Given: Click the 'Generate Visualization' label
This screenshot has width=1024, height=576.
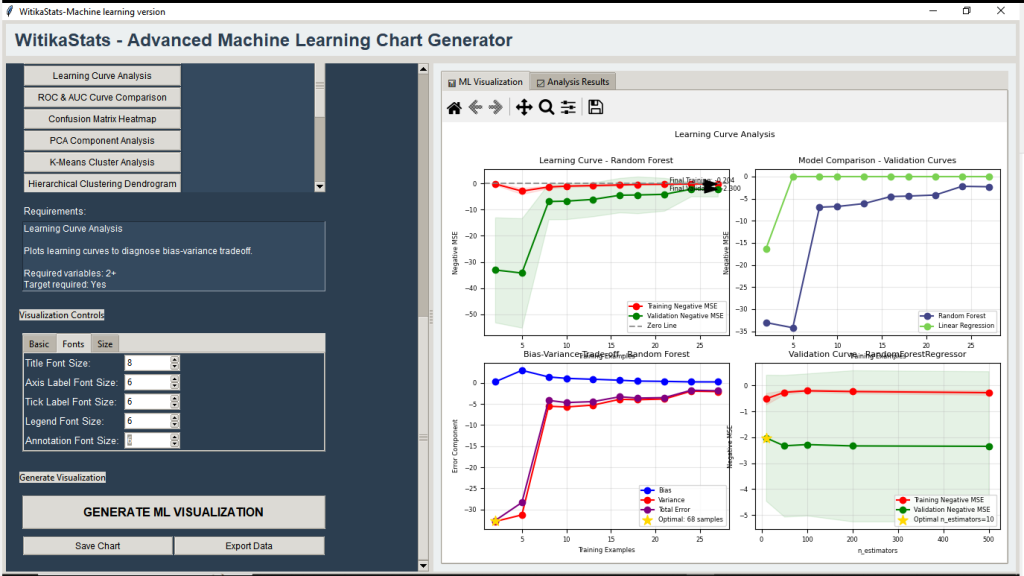Looking at the screenshot, I should coord(62,477).
